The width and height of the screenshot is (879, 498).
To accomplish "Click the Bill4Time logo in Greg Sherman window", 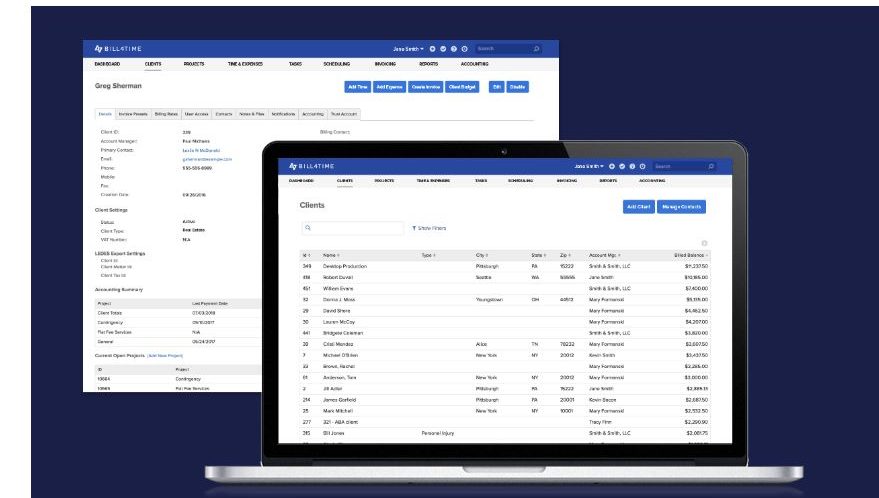I will [x=118, y=49].
